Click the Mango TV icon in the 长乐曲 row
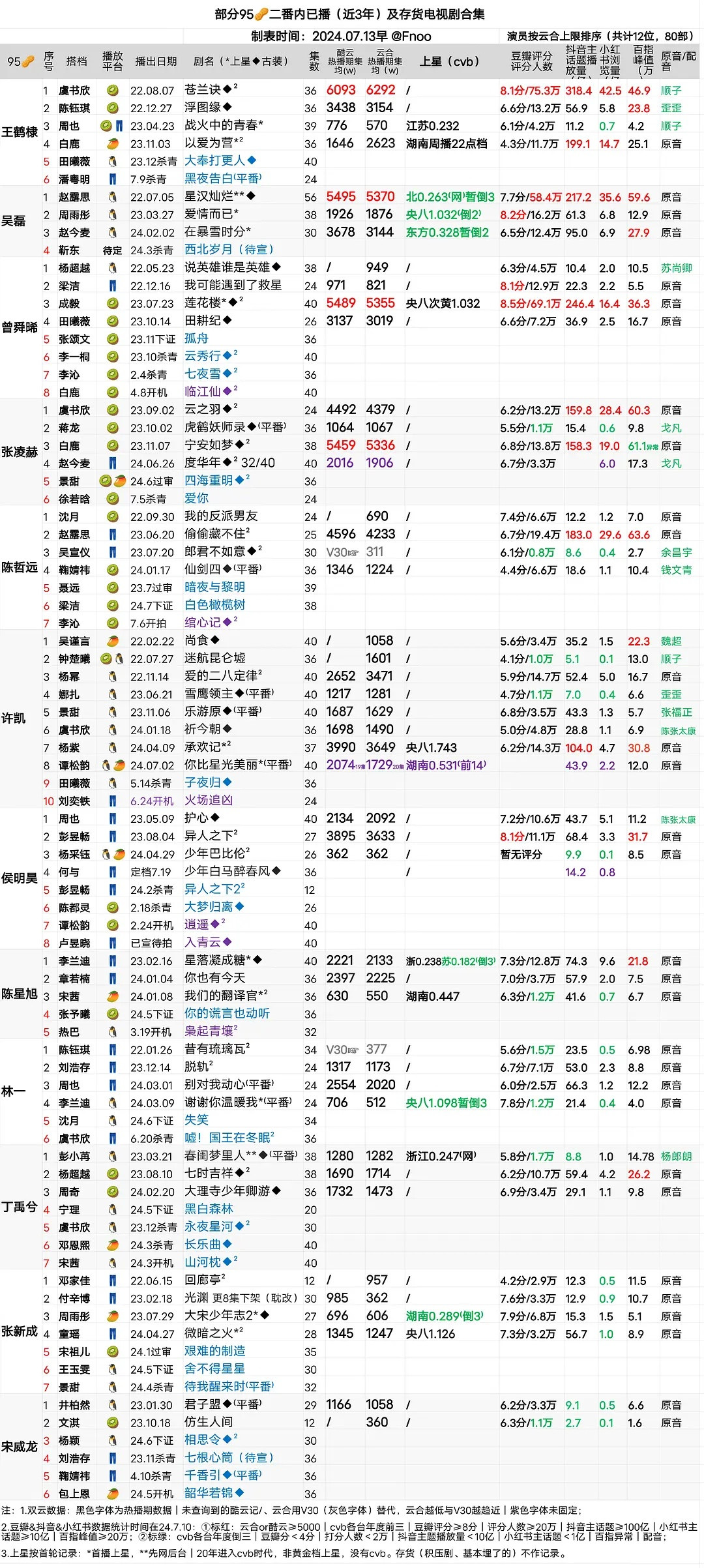Viewport: 704px width, 1568px height. coord(113,1245)
